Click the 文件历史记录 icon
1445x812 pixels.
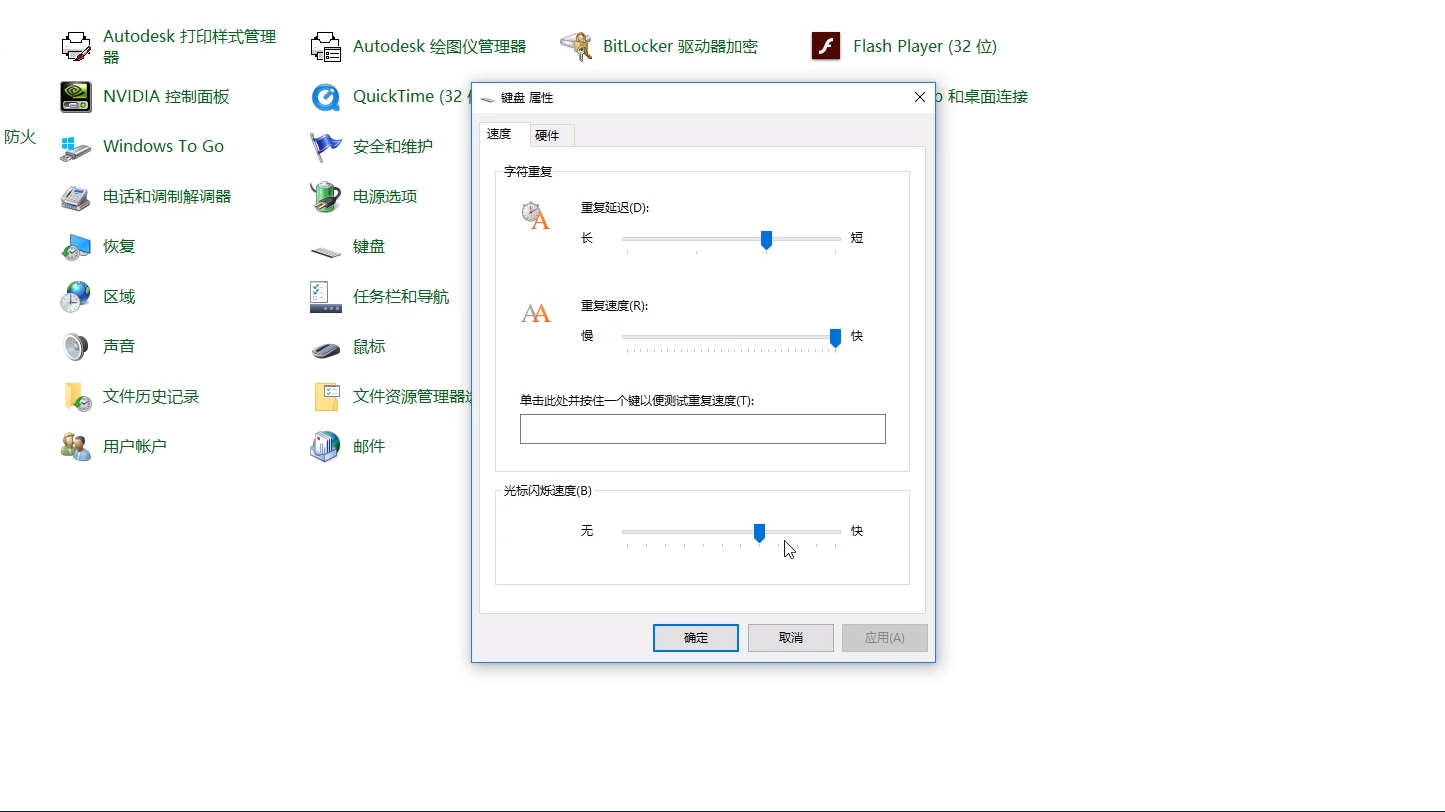point(76,396)
